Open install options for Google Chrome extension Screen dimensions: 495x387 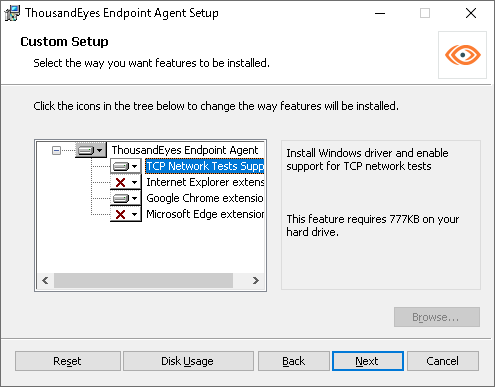pyautogui.click(x=126, y=198)
